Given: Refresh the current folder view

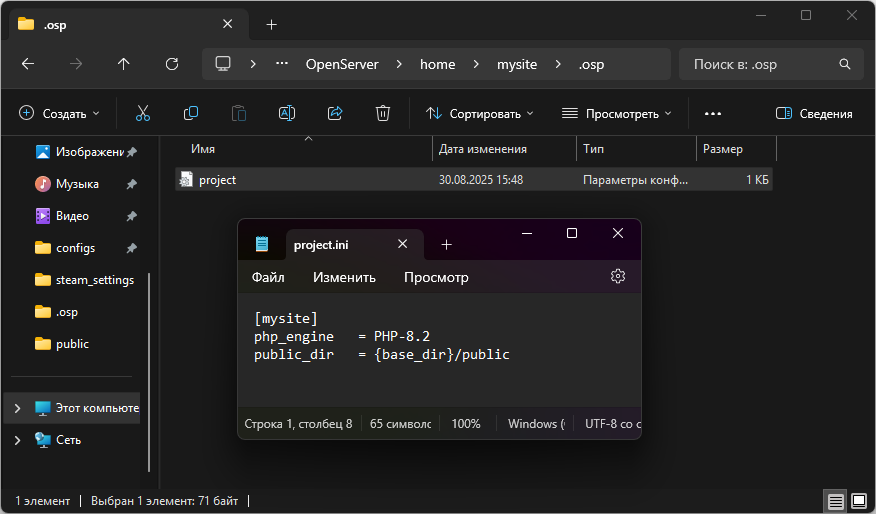Looking at the screenshot, I should click(172, 64).
